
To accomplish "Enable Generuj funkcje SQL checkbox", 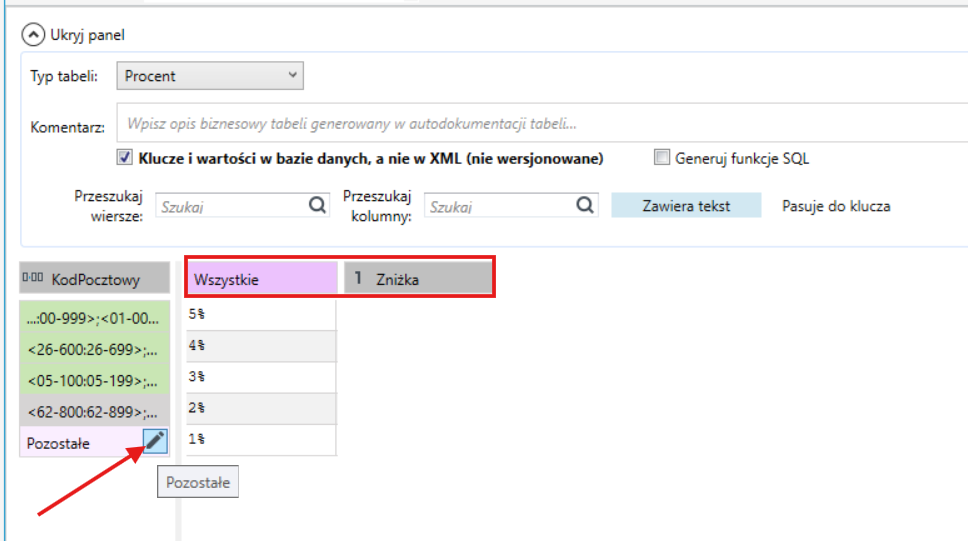I will tap(662, 157).
